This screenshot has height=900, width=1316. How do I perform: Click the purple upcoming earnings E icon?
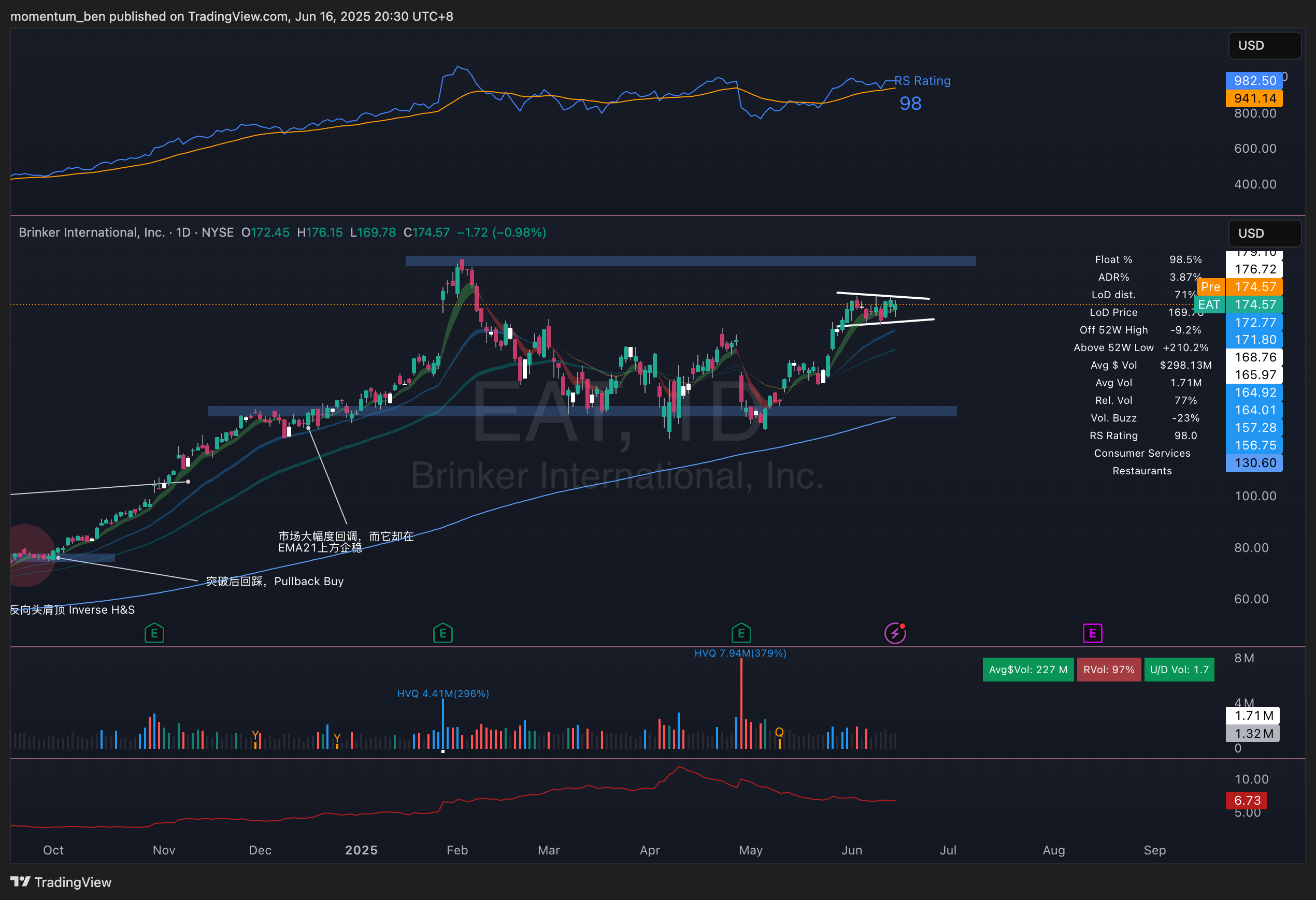tap(1092, 633)
